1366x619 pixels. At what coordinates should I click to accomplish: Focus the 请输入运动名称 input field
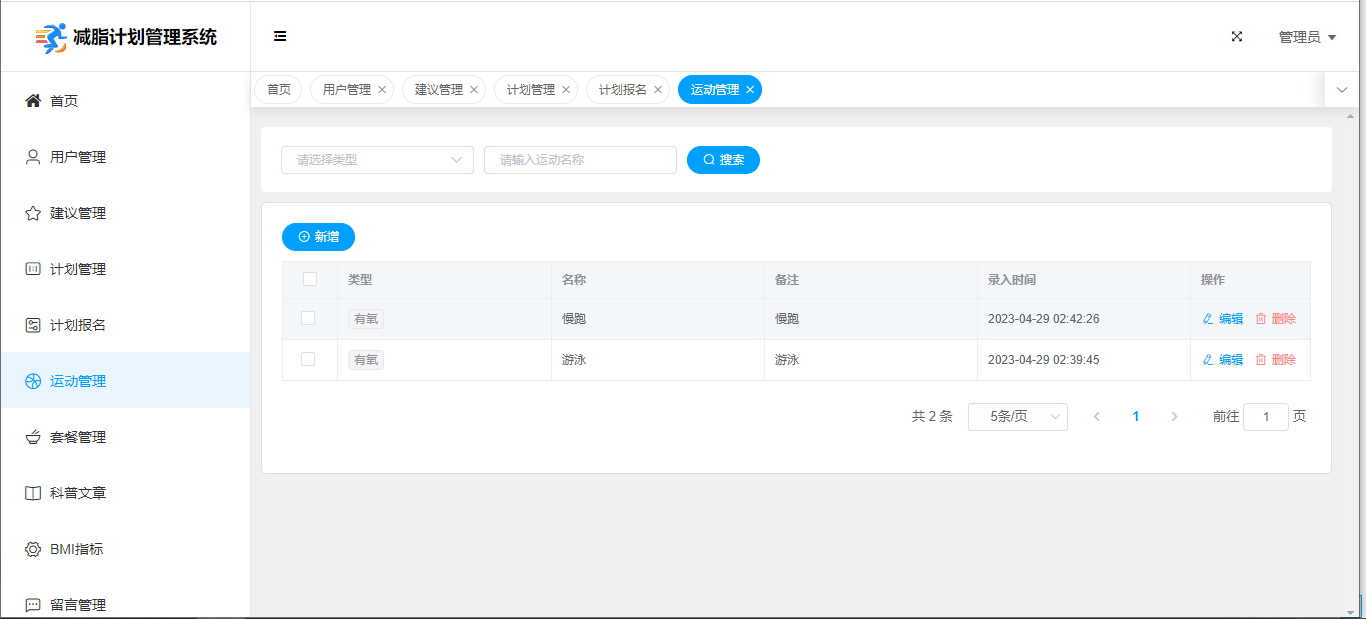point(580,160)
